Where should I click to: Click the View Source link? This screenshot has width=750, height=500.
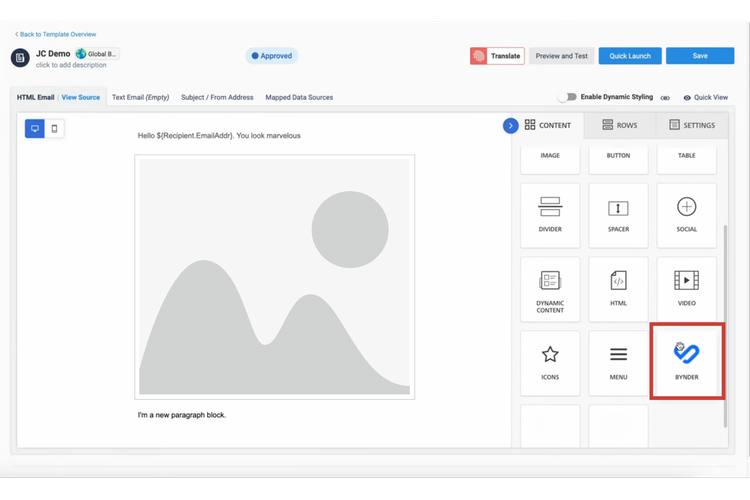click(x=81, y=97)
